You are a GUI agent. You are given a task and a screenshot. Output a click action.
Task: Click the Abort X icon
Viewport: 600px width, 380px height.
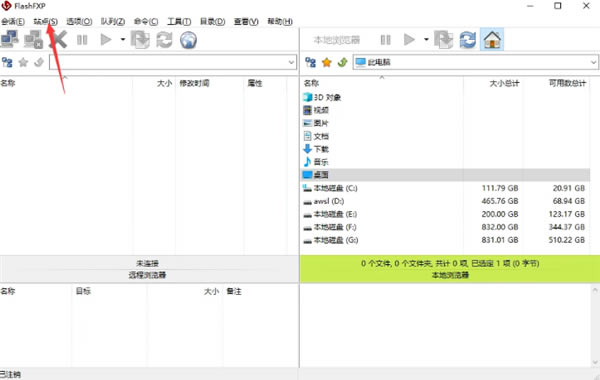click(x=58, y=39)
